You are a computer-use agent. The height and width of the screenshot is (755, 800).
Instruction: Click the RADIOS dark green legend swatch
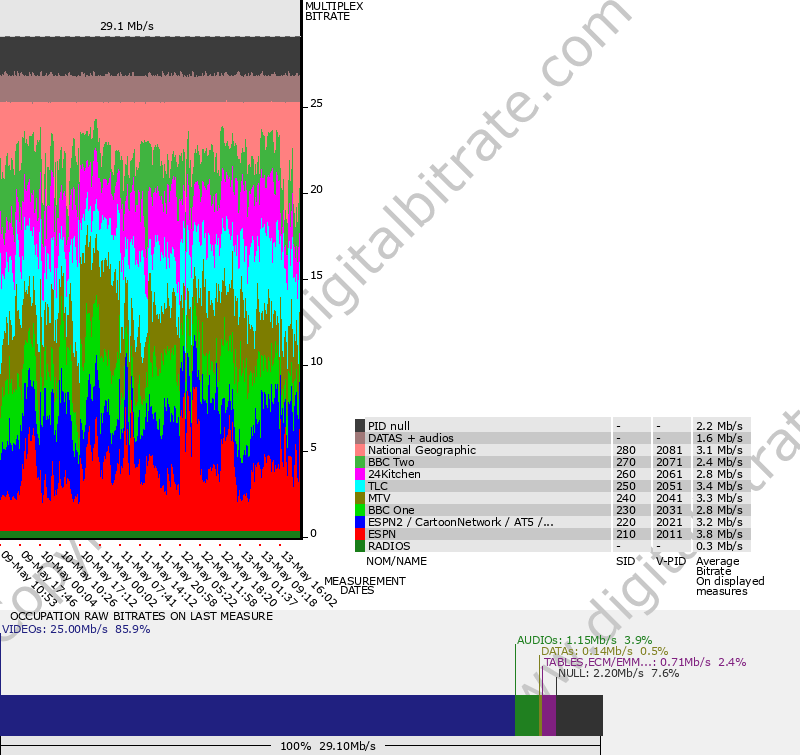pos(360,546)
